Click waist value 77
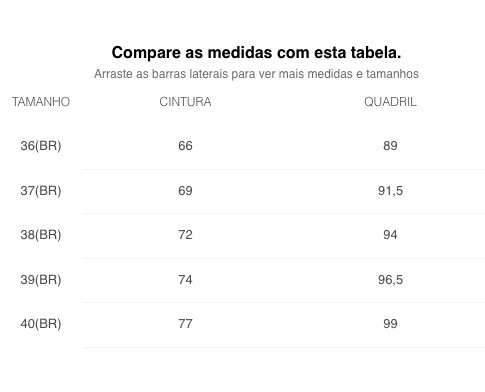 pyautogui.click(x=185, y=324)
